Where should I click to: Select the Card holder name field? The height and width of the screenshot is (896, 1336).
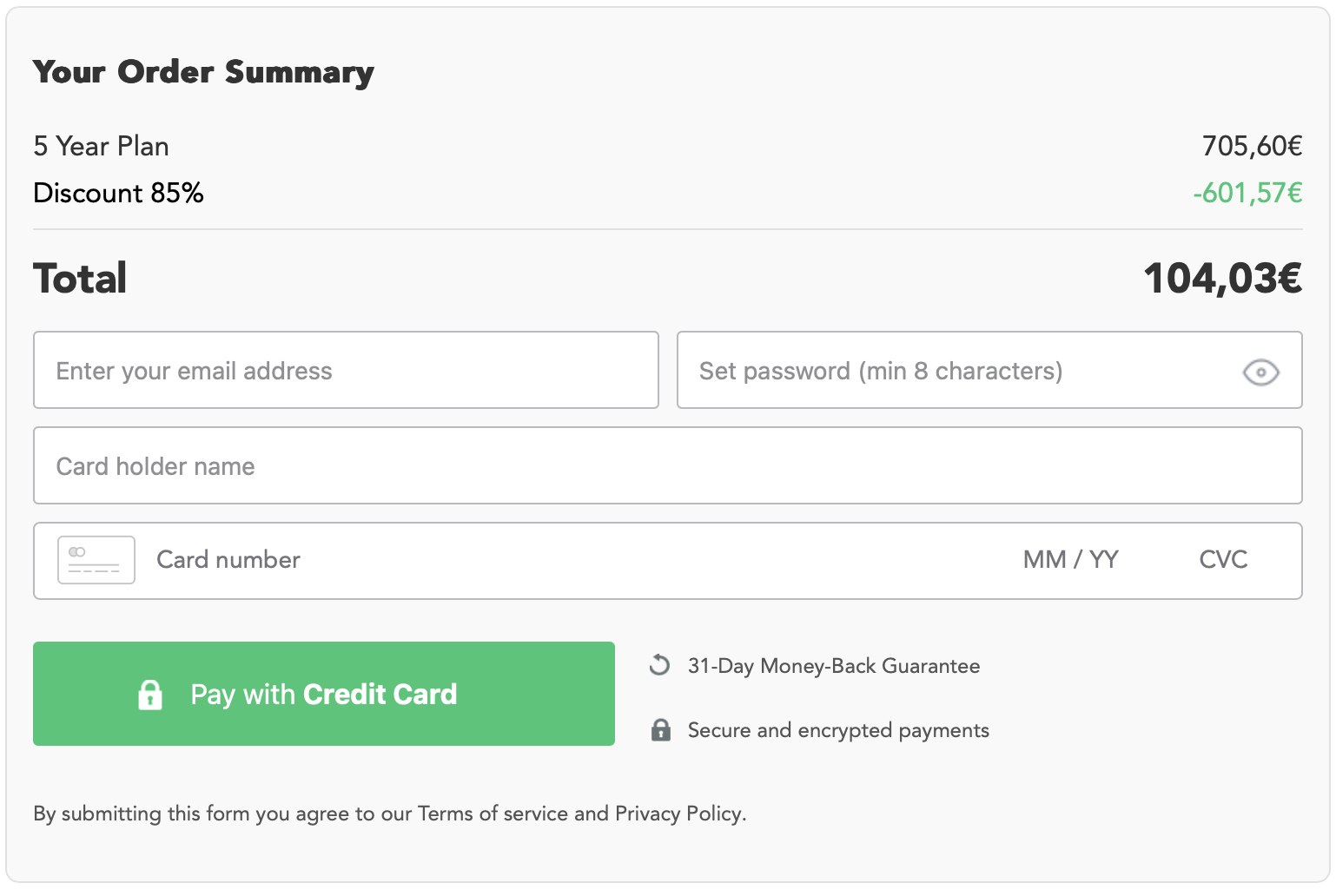(667, 466)
